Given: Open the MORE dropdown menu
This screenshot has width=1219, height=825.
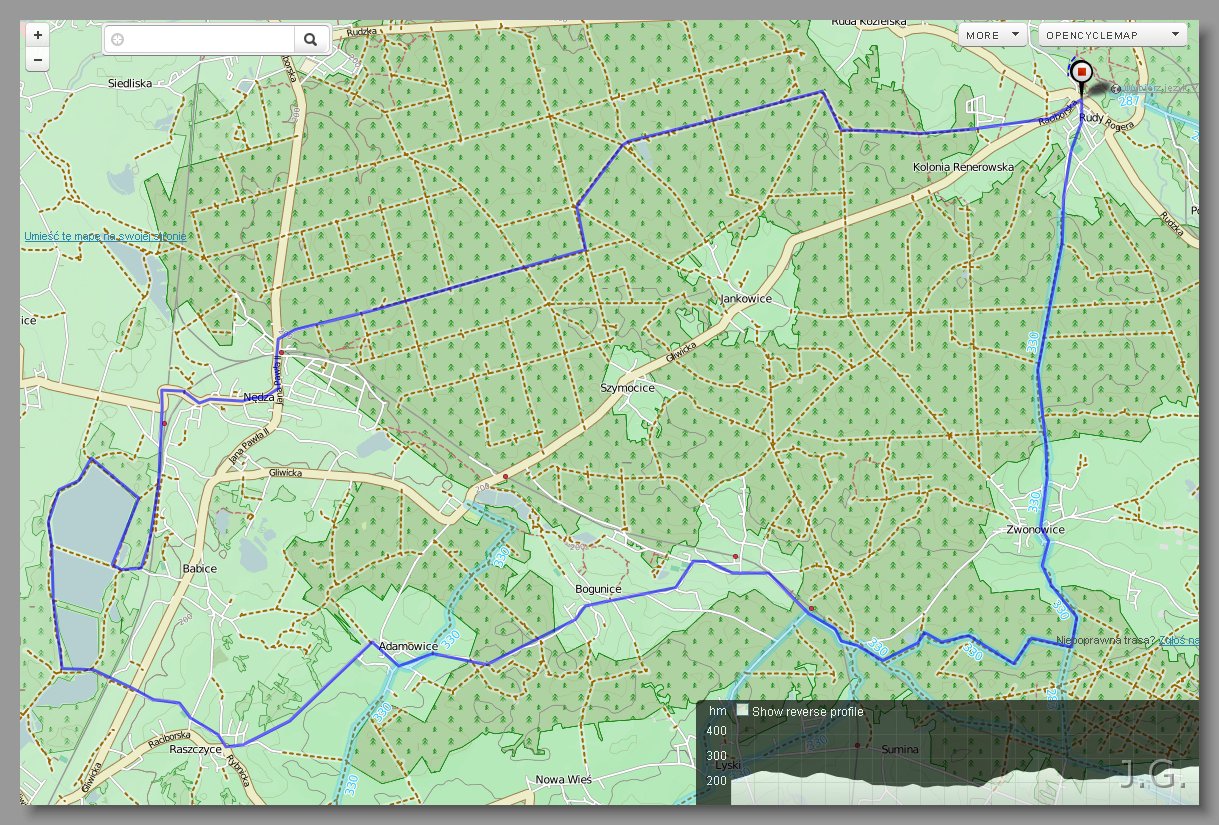Looking at the screenshot, I should [x=992, y=35].
